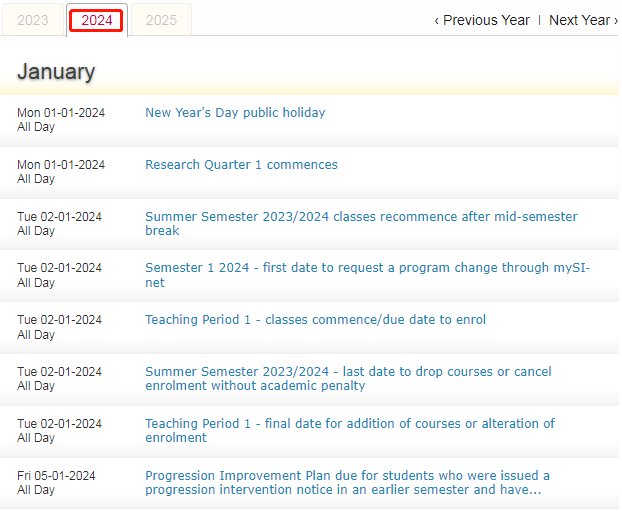Click the left chevron before Previous Year
Image resolution: width=622 pixels, height=516 pixels.
[x=436, y=21]
